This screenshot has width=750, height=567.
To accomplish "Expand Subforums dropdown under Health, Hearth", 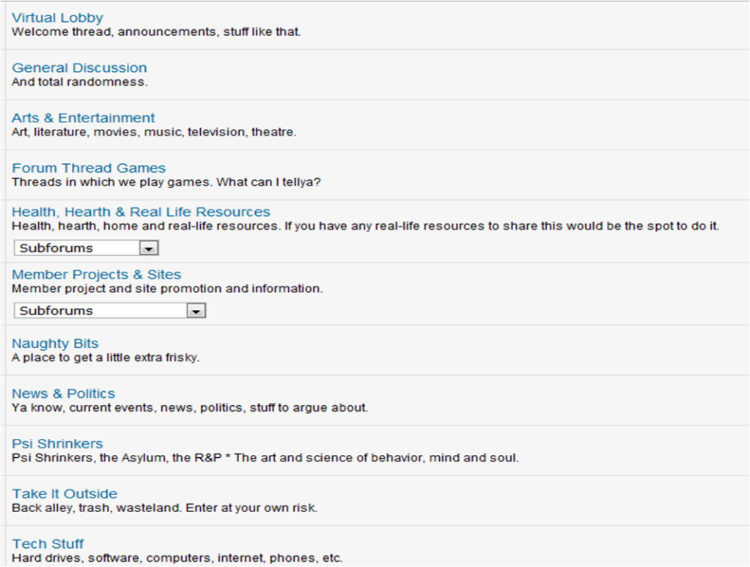I will point(86,248).
